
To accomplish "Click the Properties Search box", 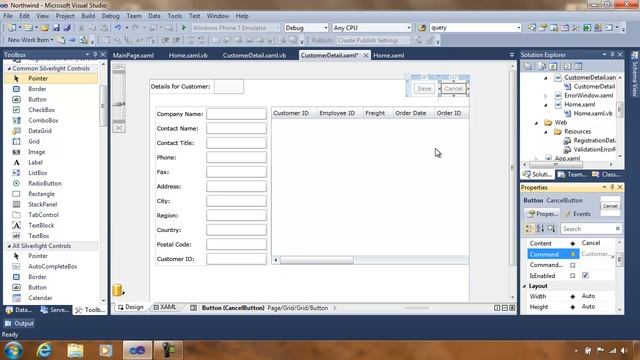I will click(588, 229).
